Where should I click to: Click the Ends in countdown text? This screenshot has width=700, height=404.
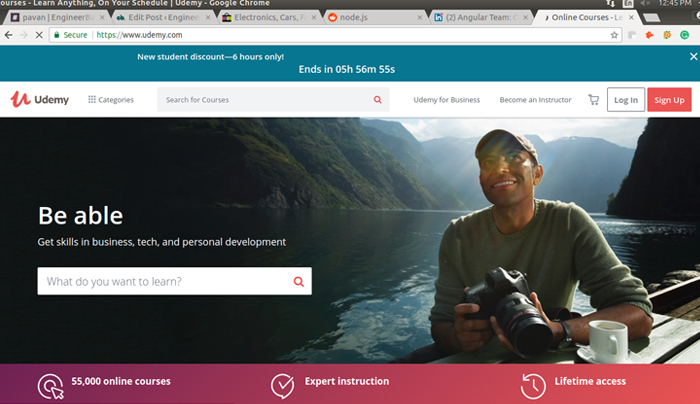(x=346, y=69)
